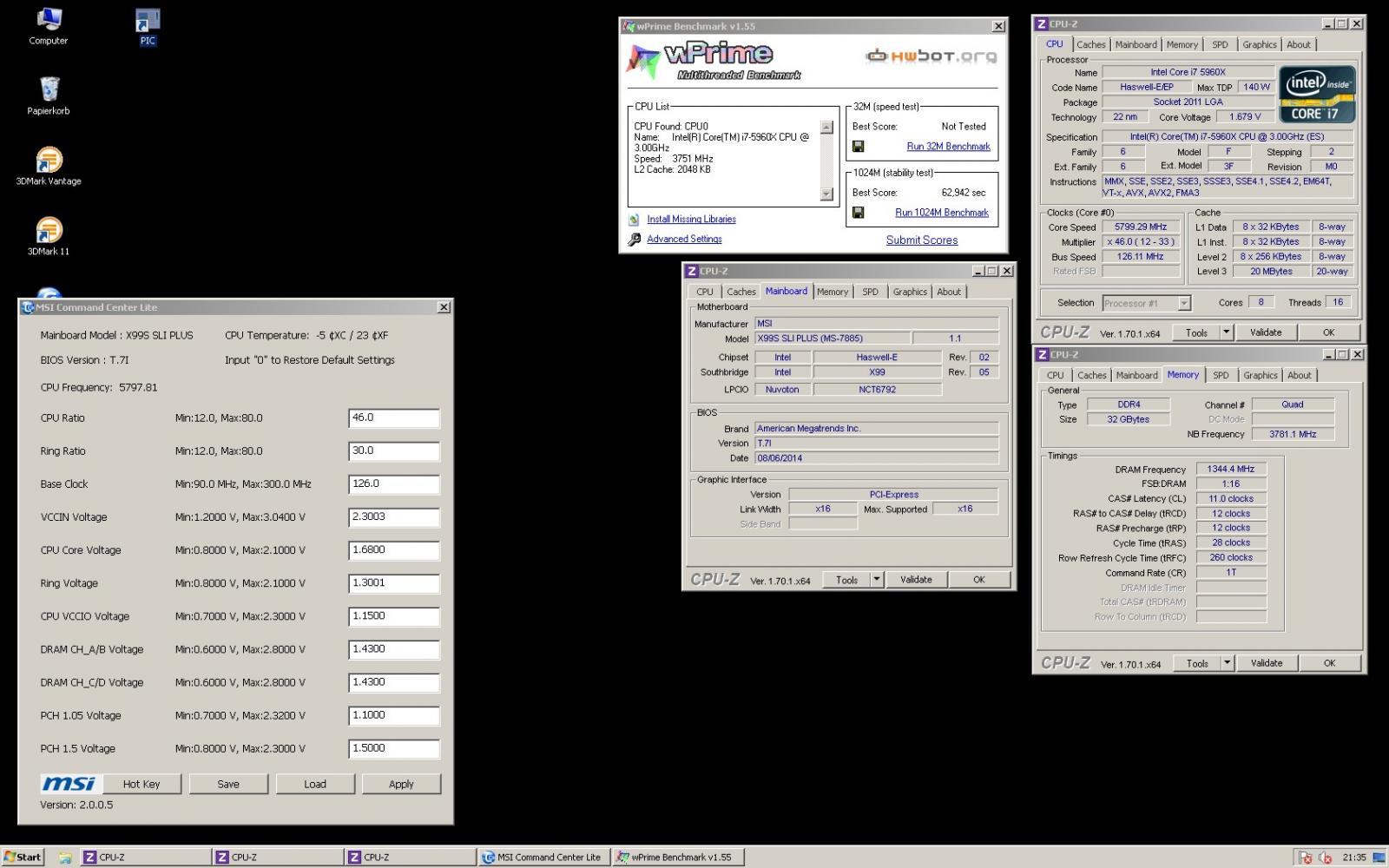The height and width of the screenshot is (868, 1389).
Task: Click the Submit Scores link in wPrime
Action: click(922, 240)
